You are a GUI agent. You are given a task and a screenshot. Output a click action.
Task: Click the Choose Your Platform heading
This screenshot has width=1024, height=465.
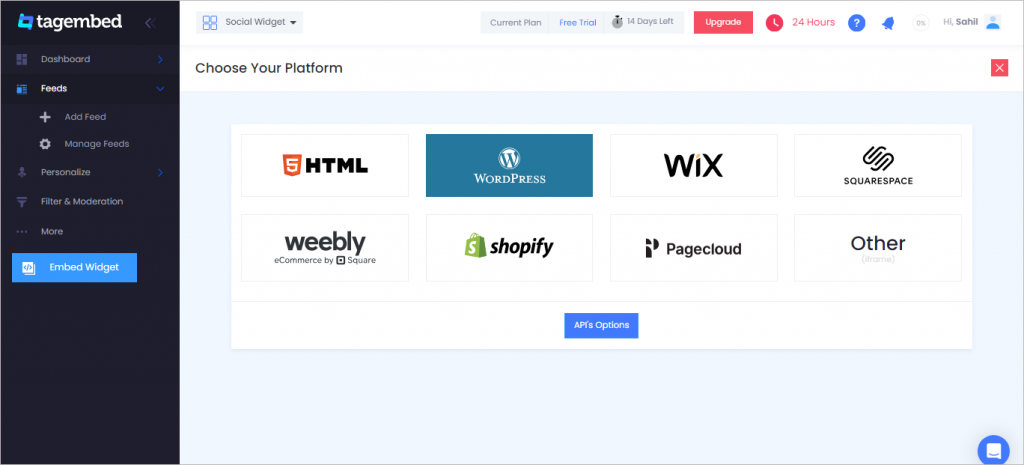tap(269, 68)
